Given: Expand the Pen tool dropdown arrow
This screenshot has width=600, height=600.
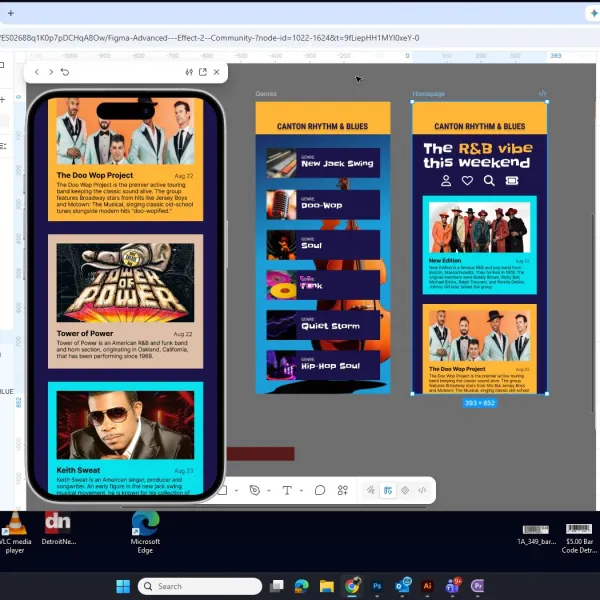Looking at the screenshot, I should tap(269, 491).
